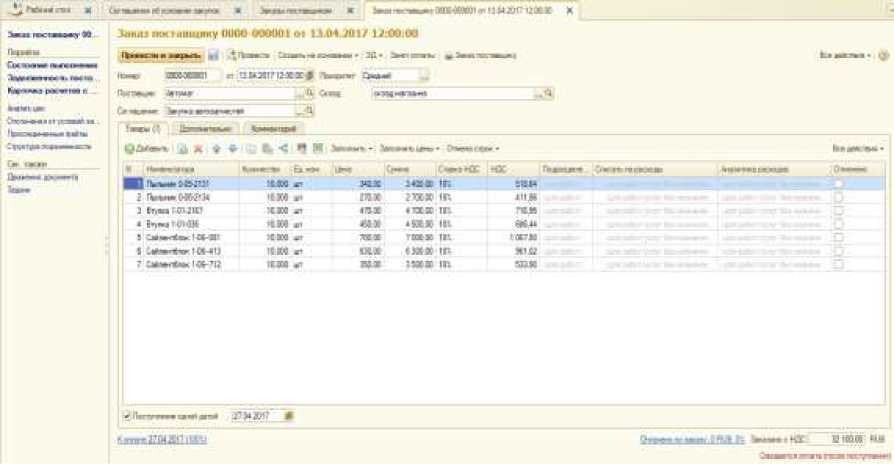Open Все действия menu of the goods table

858,149
